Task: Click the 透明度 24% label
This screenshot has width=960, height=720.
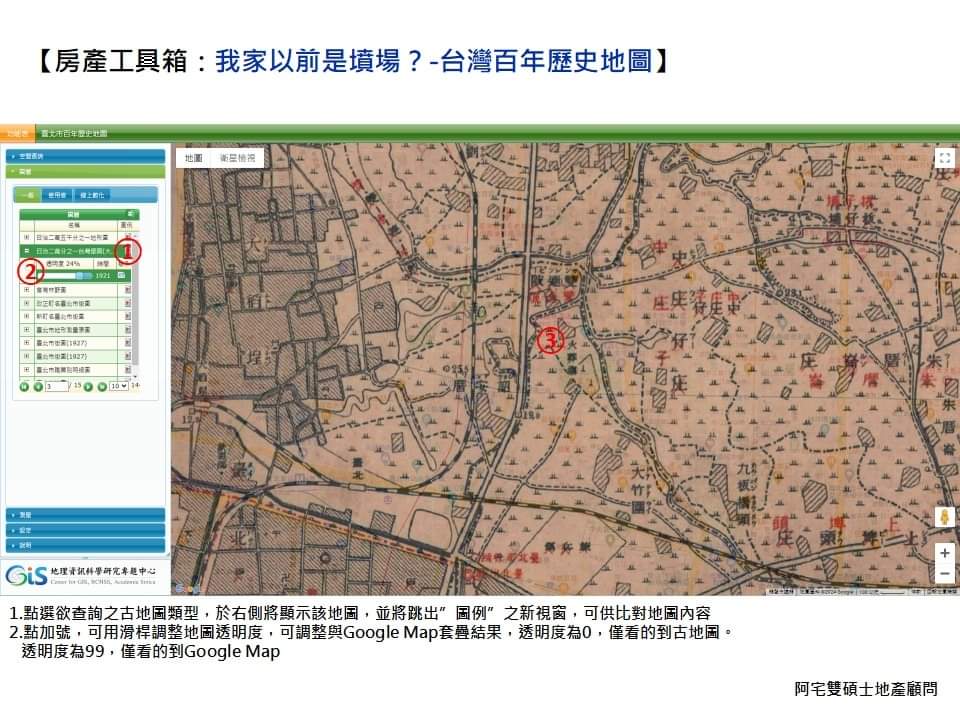Action: [62, 263]
